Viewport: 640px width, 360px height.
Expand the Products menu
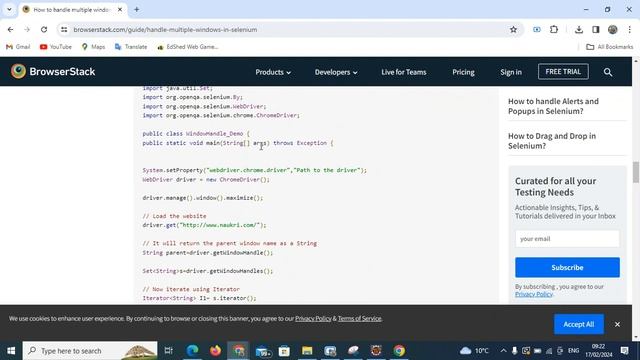273,72
